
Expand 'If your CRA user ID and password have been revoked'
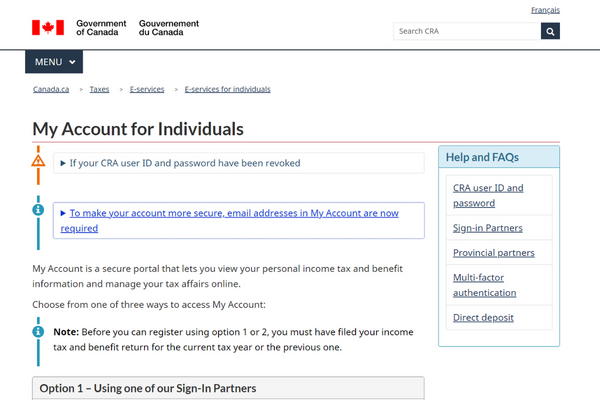[x=238, y=163]
